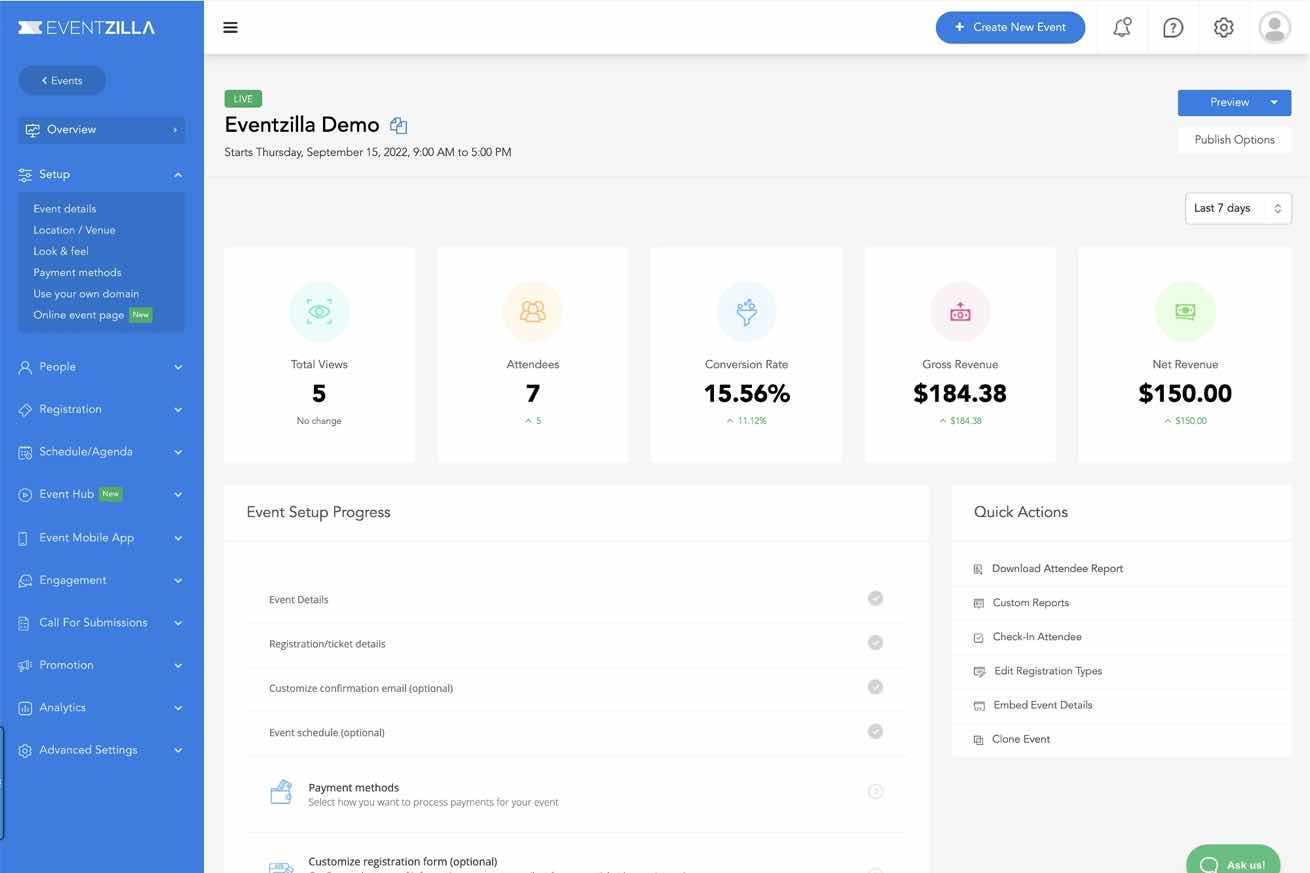
Task: Click Clone Event quick action
Action: tap(1020, 739)
